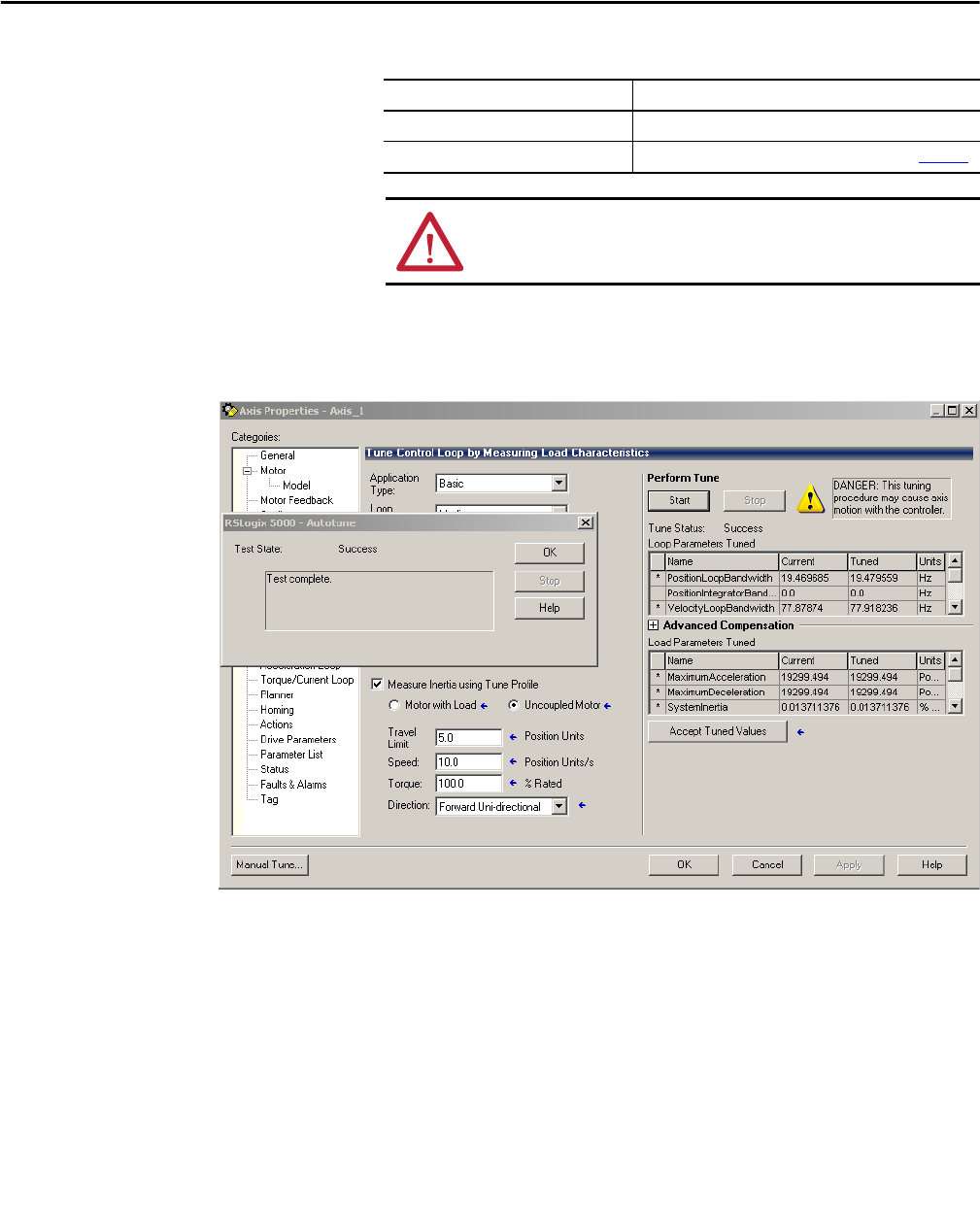
Task: Click the Speed input field
Action: click(468, 762)
